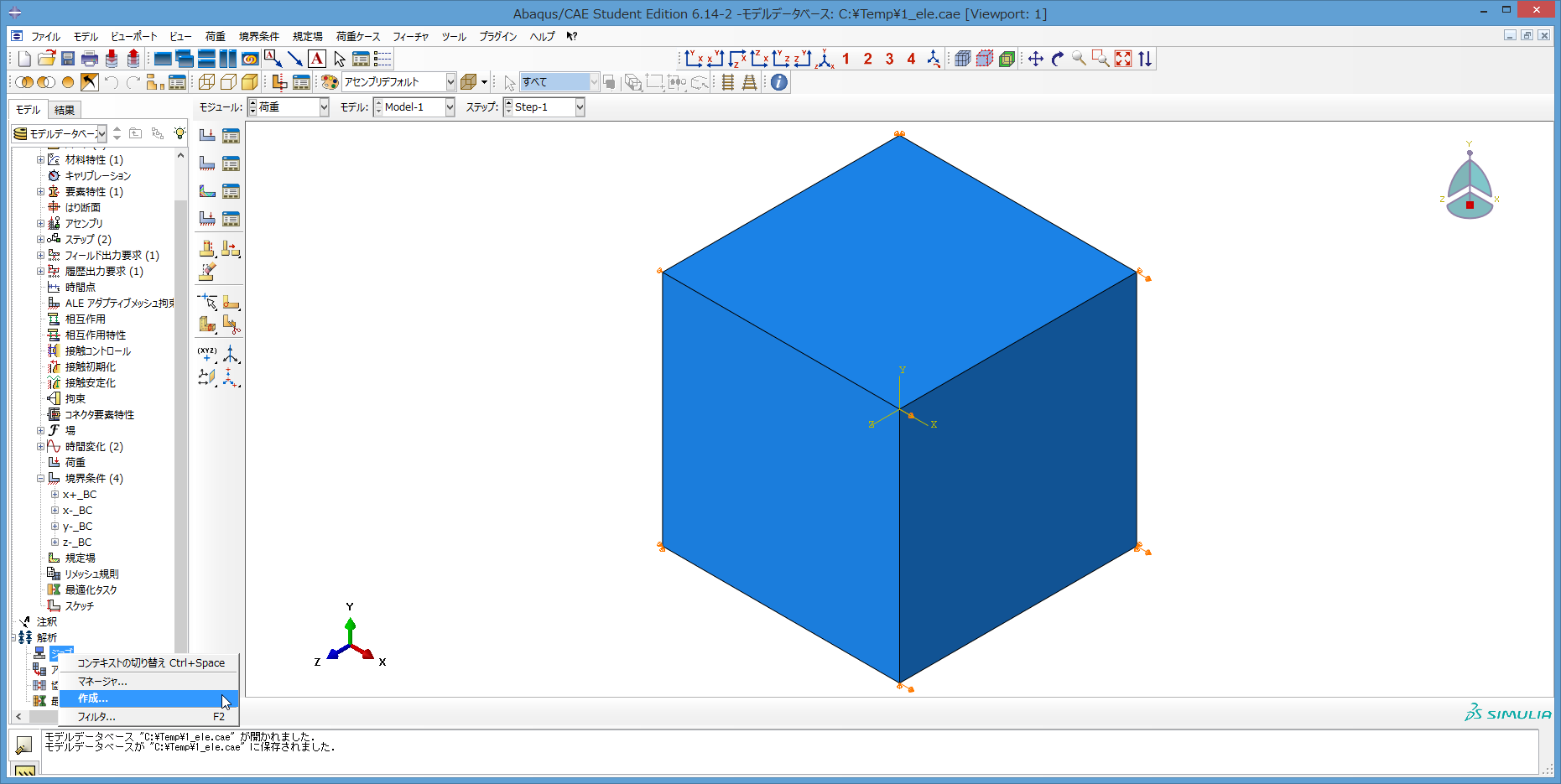
Task: Click the Print icon in toolbar
Action: pos(90,59)
